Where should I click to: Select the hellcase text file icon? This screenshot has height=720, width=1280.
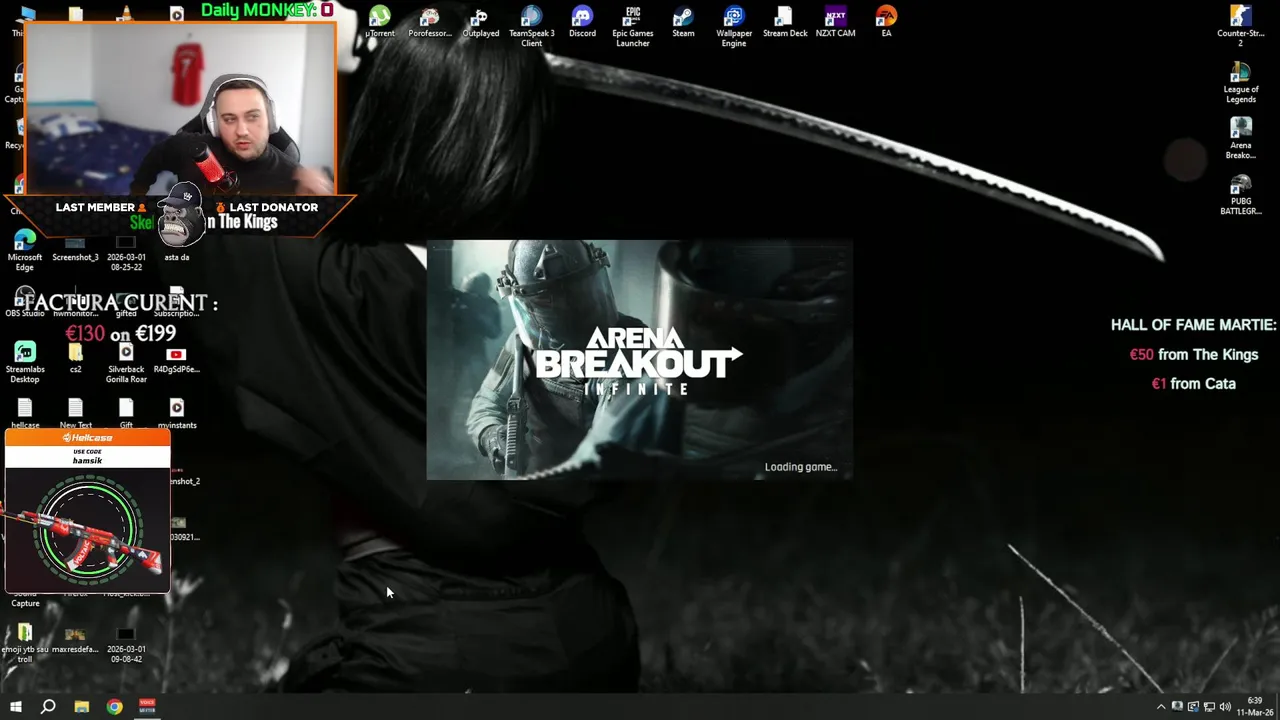coord(25,414)
